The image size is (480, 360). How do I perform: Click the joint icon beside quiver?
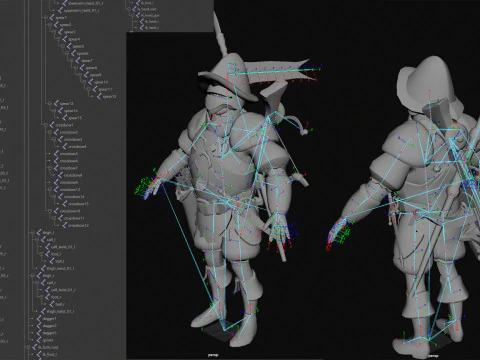39,340
